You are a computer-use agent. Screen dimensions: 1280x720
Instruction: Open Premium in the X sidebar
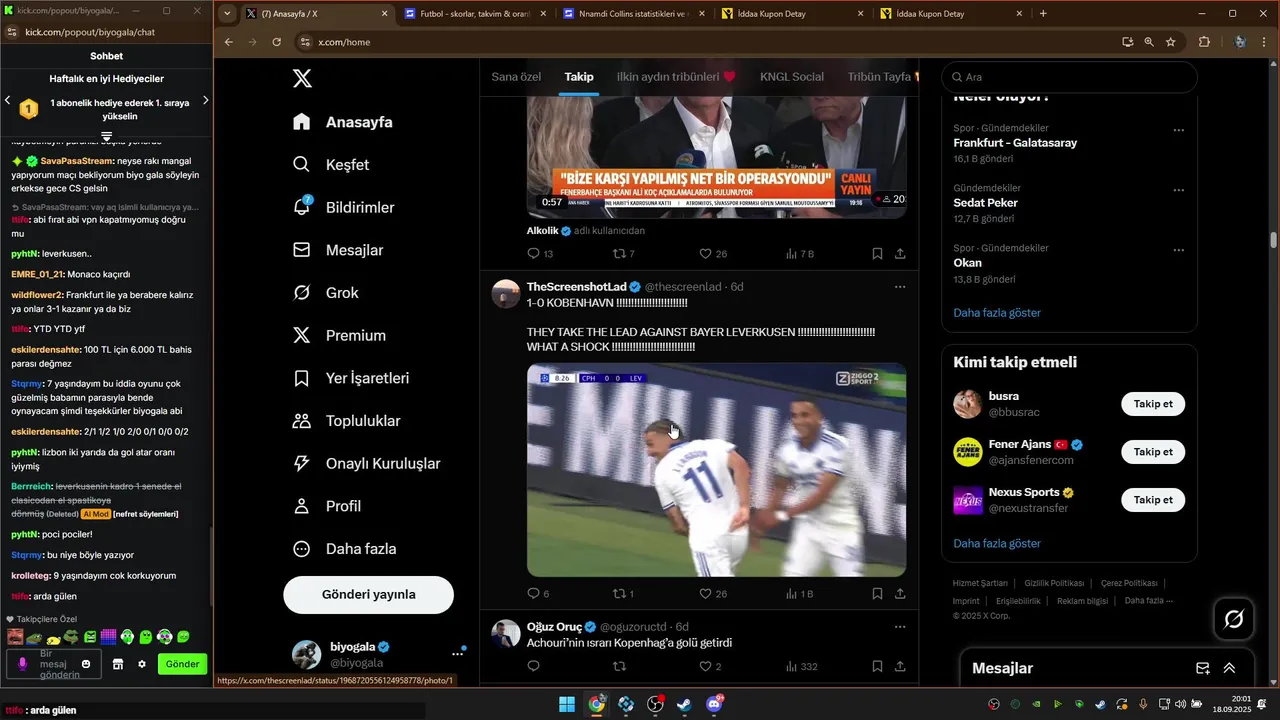[339, 336]
